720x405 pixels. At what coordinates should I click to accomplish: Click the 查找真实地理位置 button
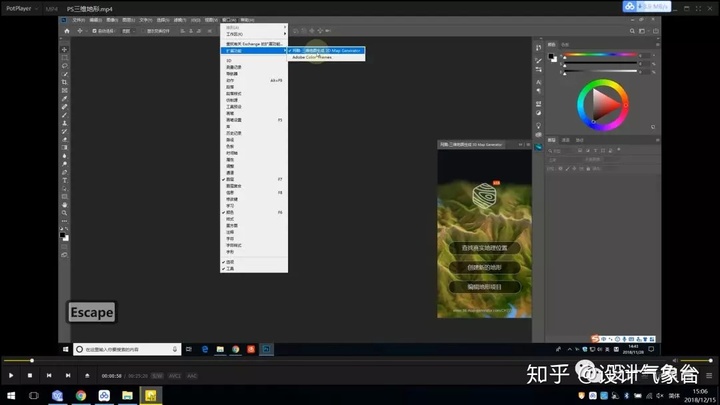(x=484, y=248)
